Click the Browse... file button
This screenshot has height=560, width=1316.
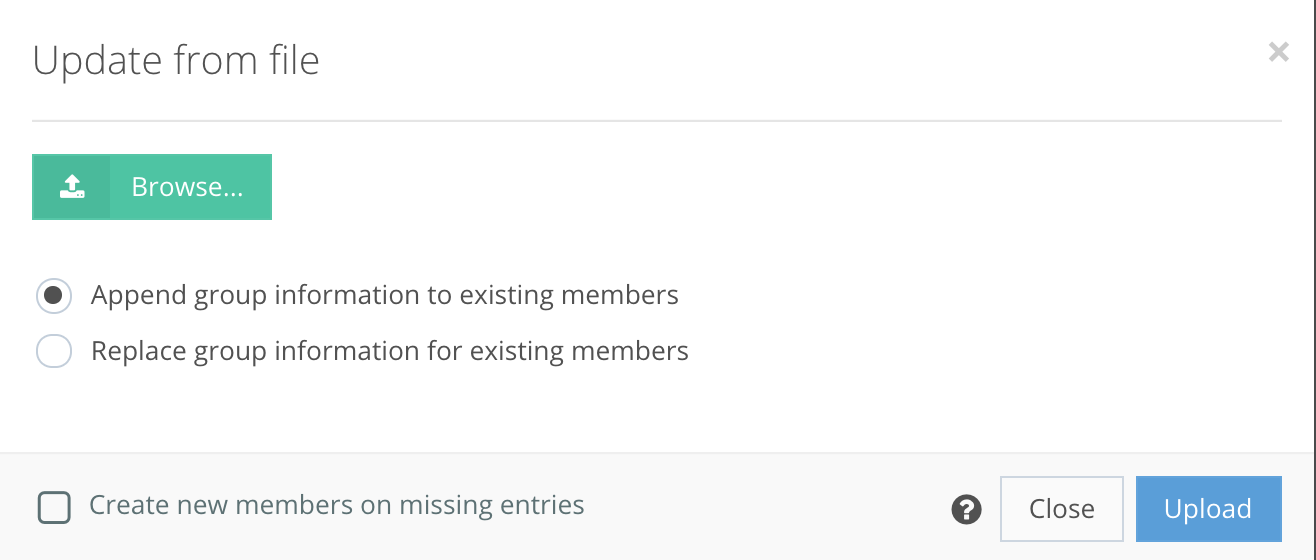(152, 187)
